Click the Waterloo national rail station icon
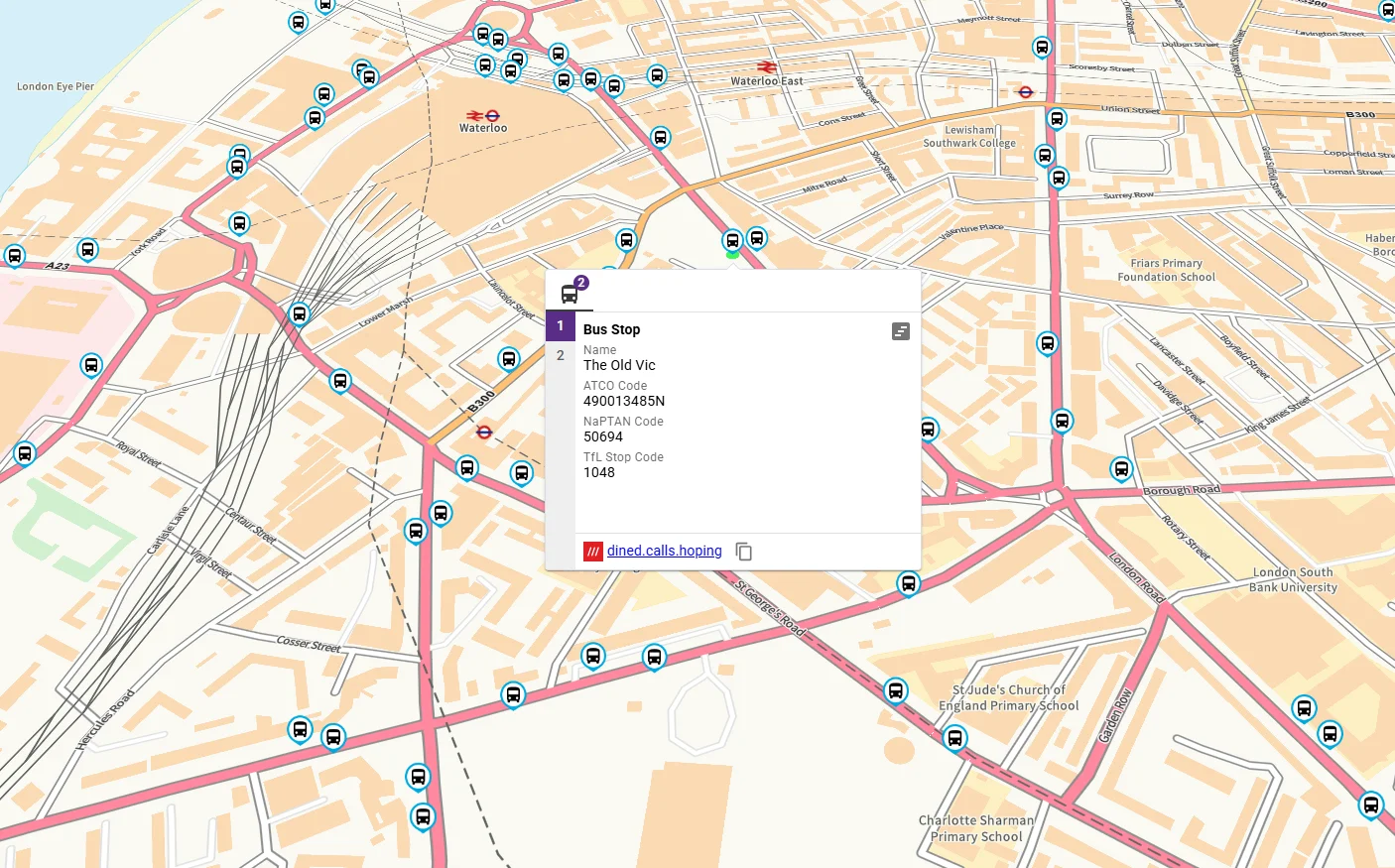Viewport: 1395px width, 868px height. point(472,116)
